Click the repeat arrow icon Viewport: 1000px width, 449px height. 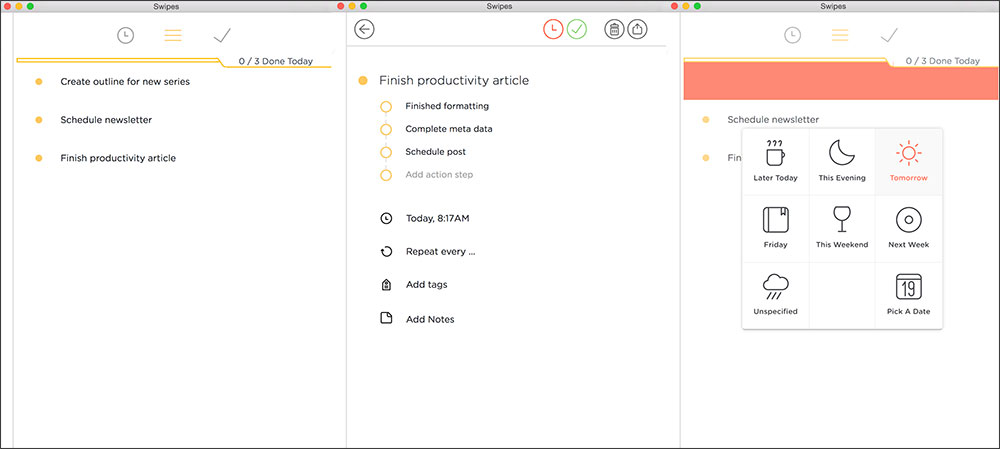(x=386, y=252)
